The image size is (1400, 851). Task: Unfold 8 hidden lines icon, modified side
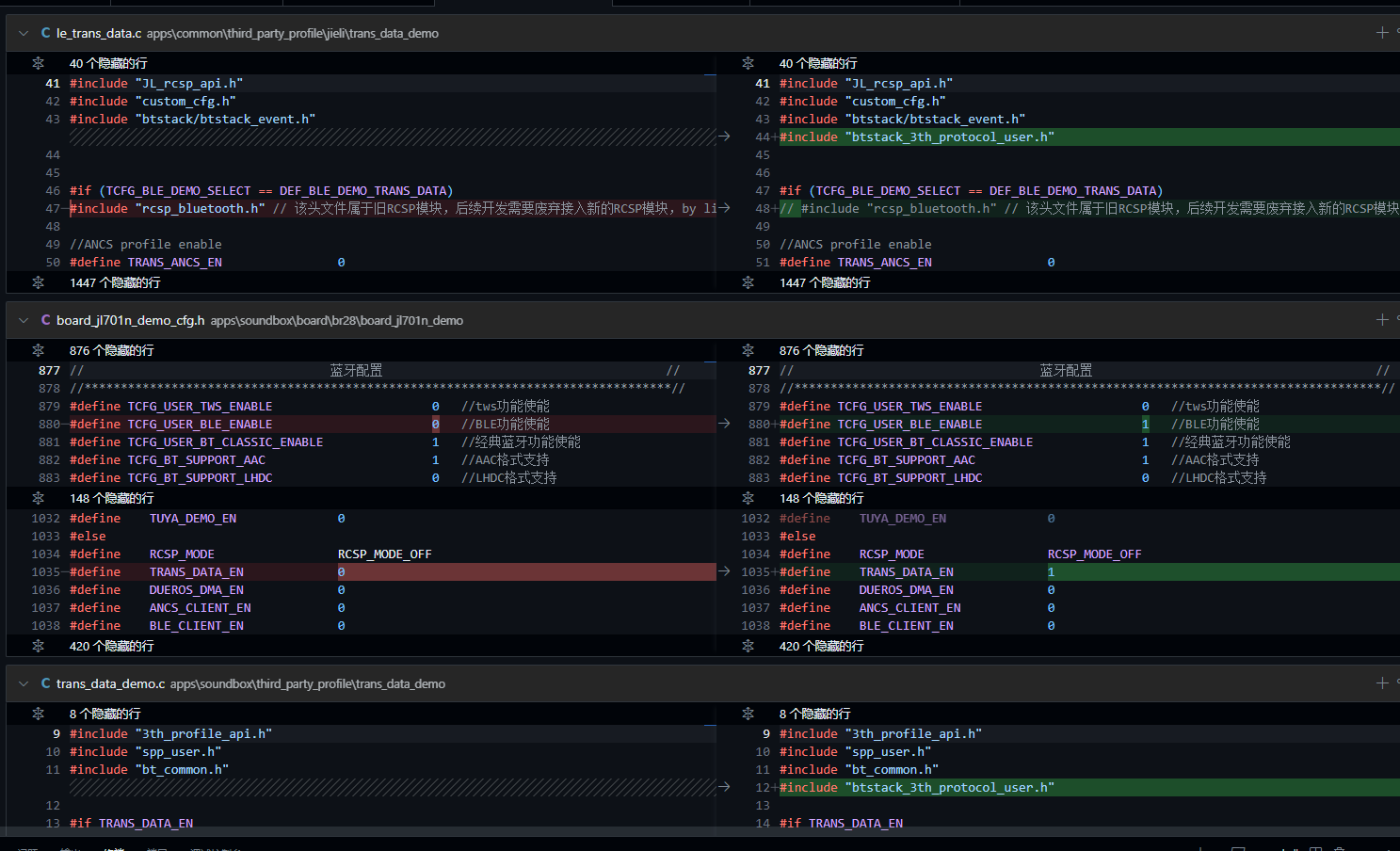(748, 714)
